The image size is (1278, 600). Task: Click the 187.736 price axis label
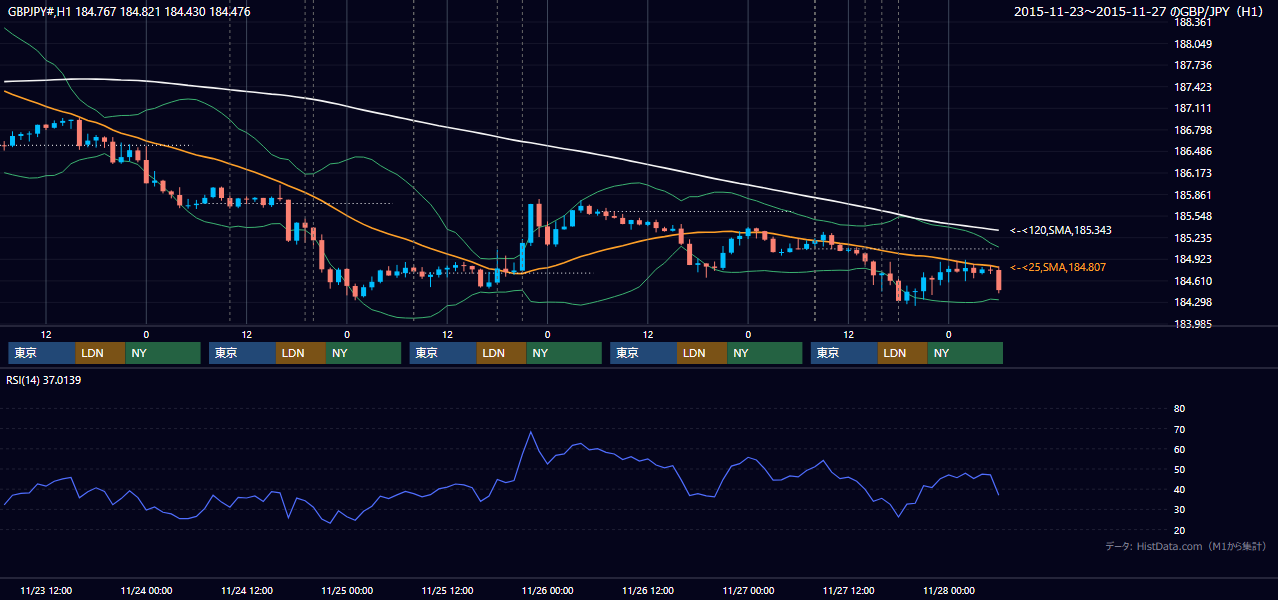coord(1193,65)
